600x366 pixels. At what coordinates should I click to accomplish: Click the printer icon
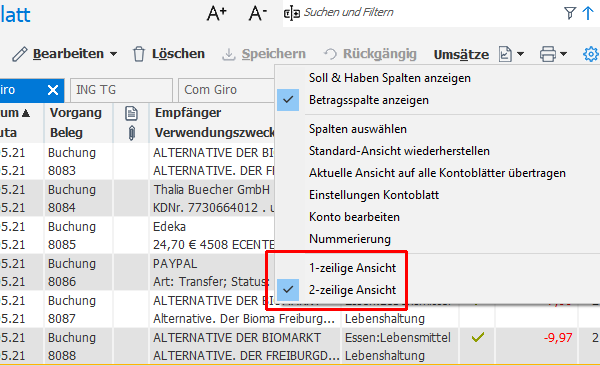548,54
